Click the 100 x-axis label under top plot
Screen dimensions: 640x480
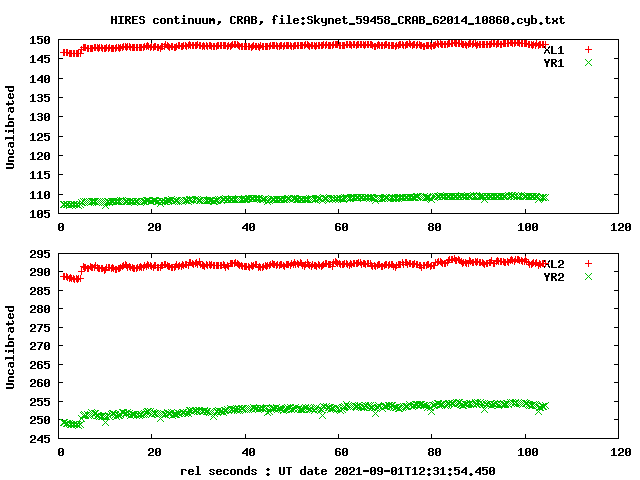tap(527, 227)
